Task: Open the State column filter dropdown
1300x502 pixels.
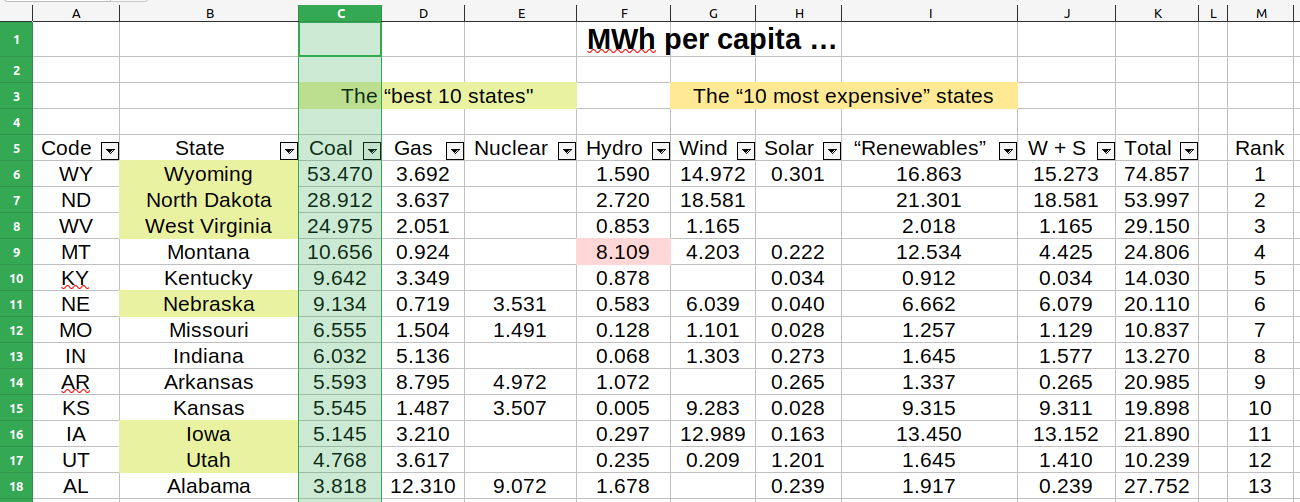Action: (289, 150)
